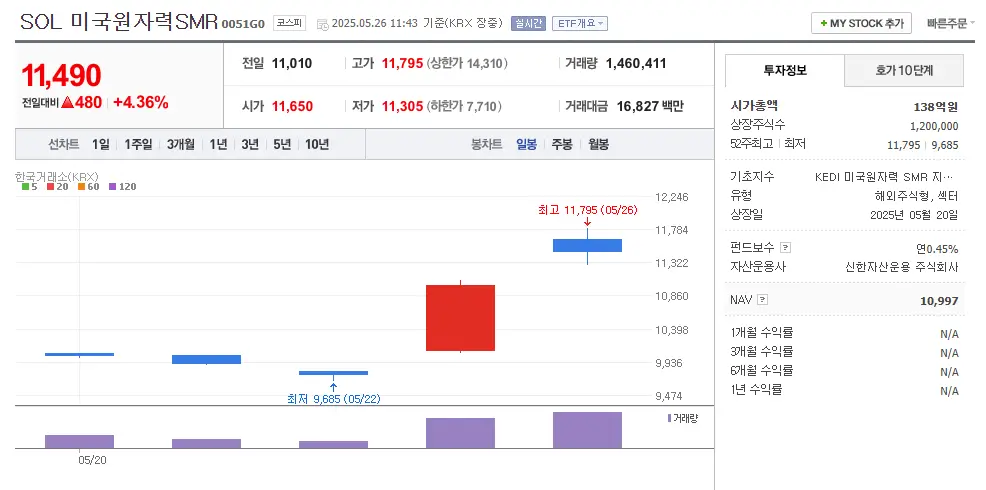The image size is (986, 490).
Task: Switch to the 호가10단계 tab
Action: (x=904, y=71)
